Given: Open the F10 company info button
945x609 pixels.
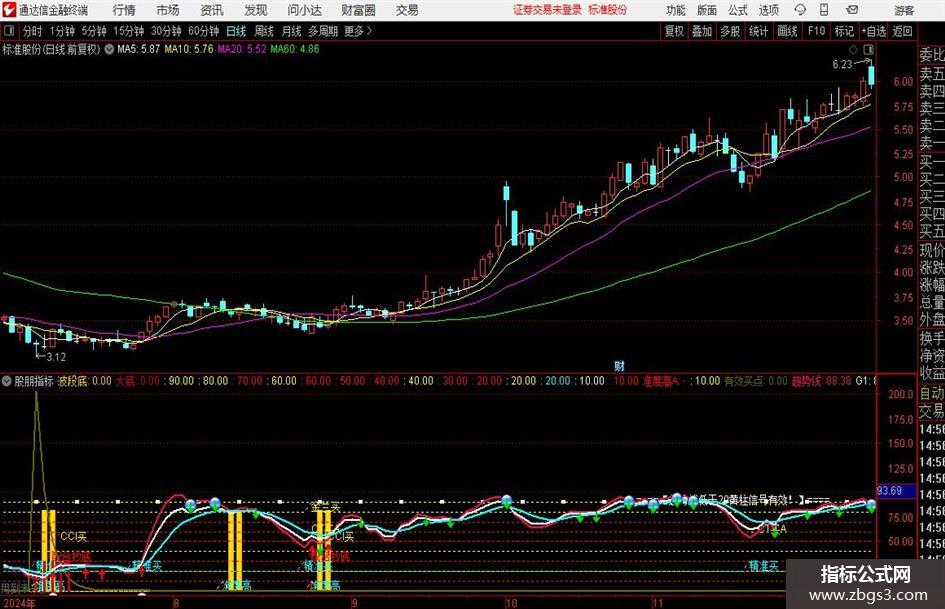Looking at the screenshot, I should tap(816, 31).
